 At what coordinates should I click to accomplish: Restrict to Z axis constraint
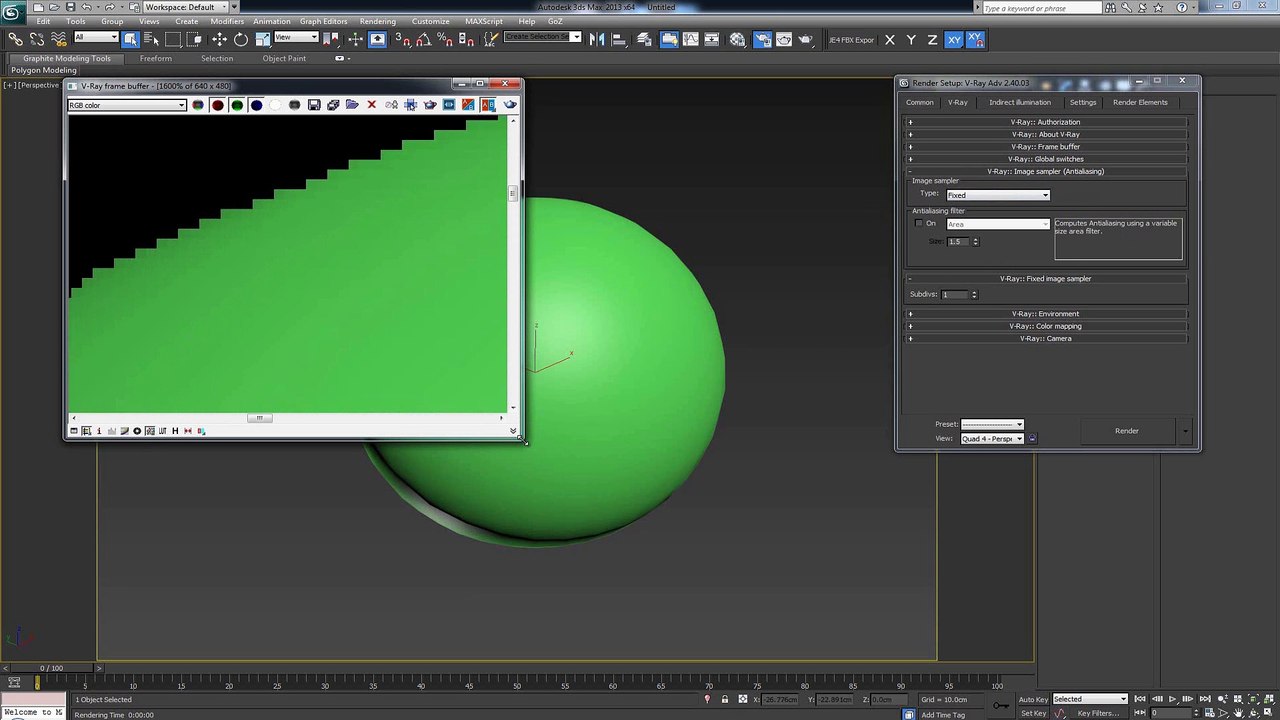pos(932,40)
